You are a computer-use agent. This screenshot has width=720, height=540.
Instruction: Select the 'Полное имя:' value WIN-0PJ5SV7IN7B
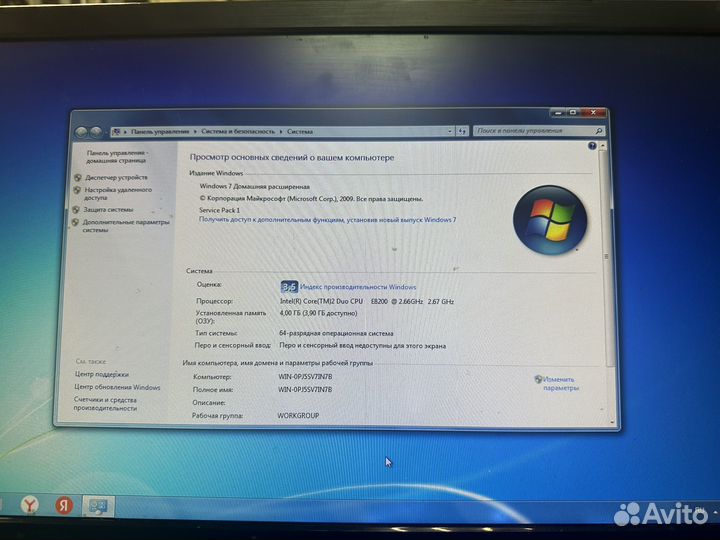click(305, 389)
